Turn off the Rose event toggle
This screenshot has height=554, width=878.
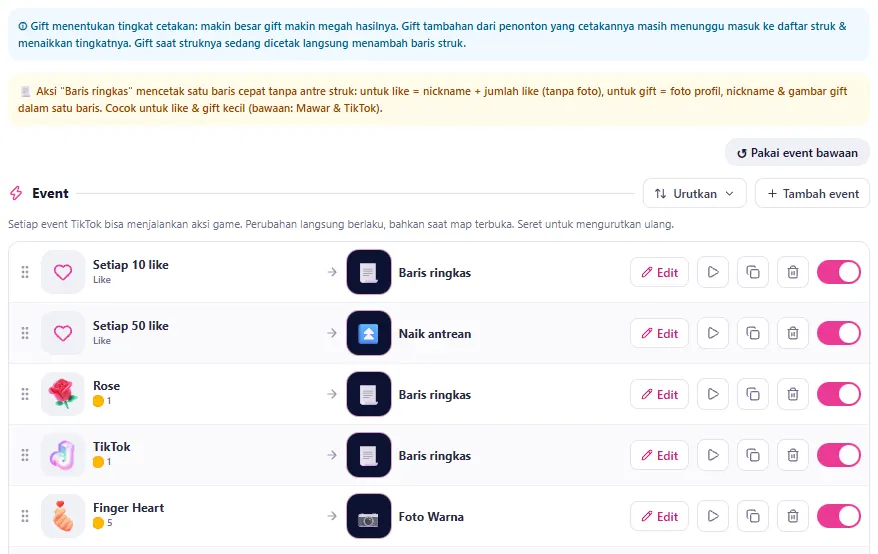[x=839, y=394]
